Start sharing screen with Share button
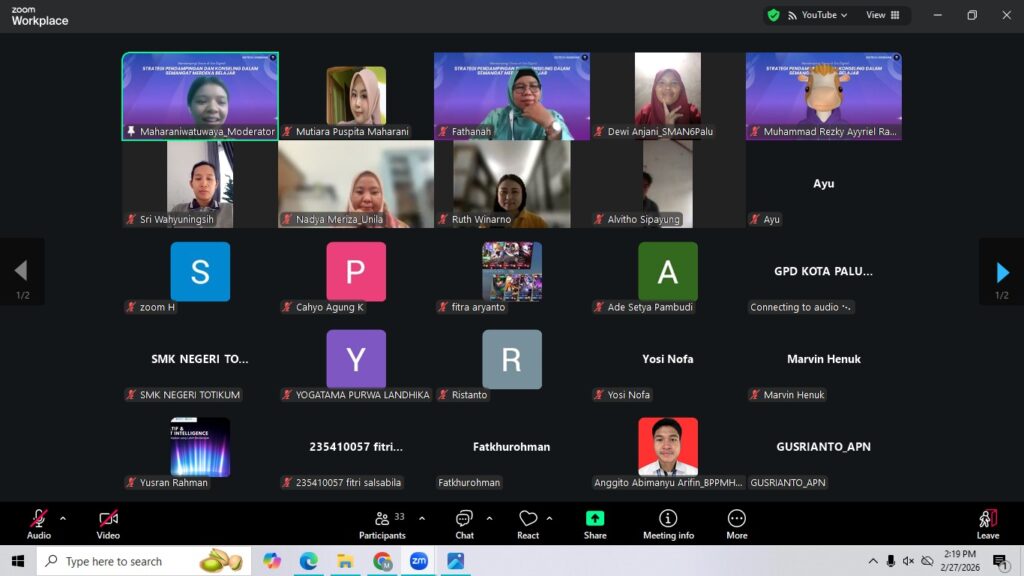The width and height of the screenshot is (1024, 576). click(x=595, y=523)
